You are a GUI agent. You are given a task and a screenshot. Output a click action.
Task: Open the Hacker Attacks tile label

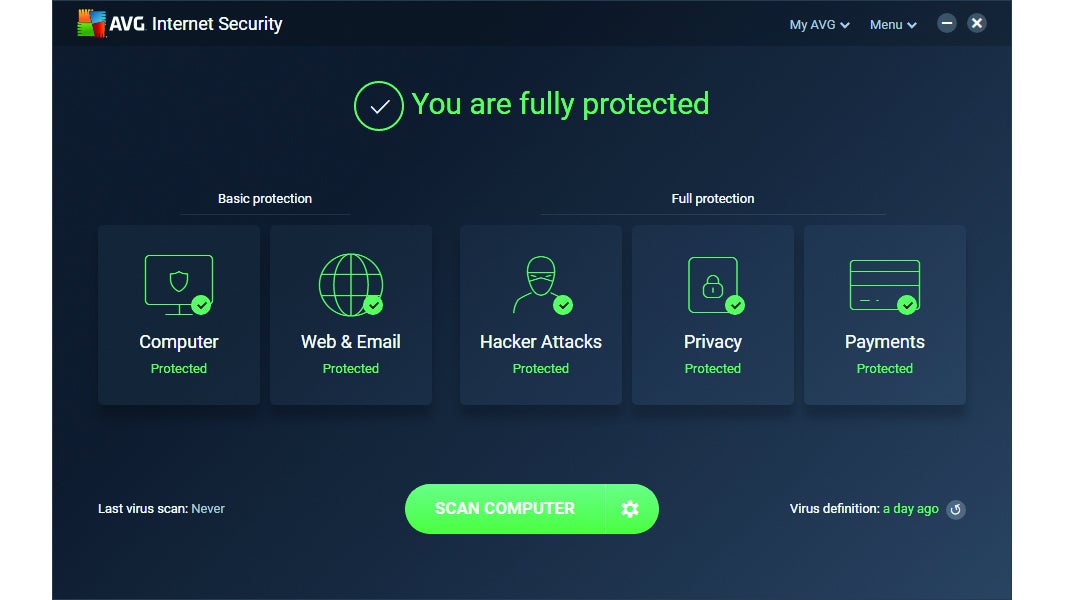(541, 342)
